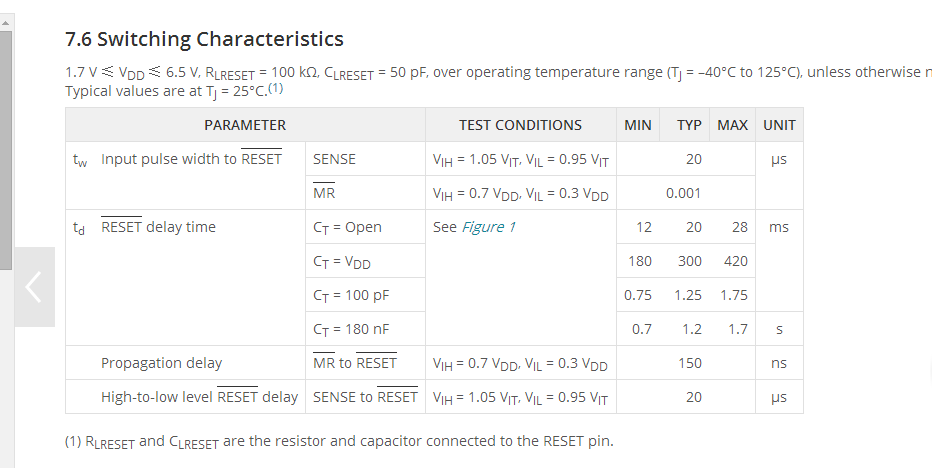Click the Propagation delay parameter cell
Viewport: 932px width, 468px height.
pos(161,363)
